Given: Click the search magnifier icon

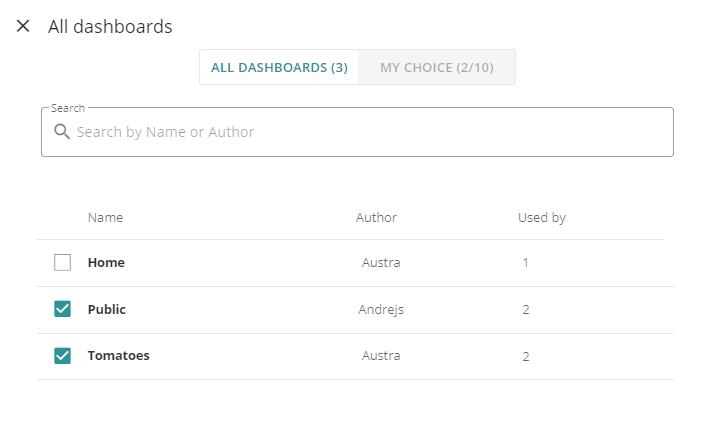Looking at the screenshot, I should point(62,132).
